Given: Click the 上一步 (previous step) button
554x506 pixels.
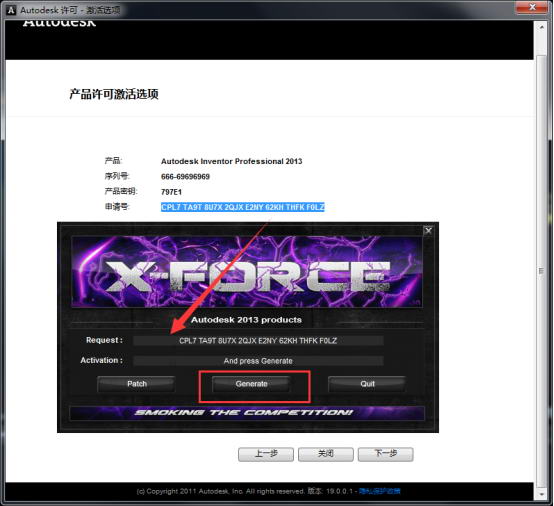Looking at the screenshot, I should click(x=266, y=454).
